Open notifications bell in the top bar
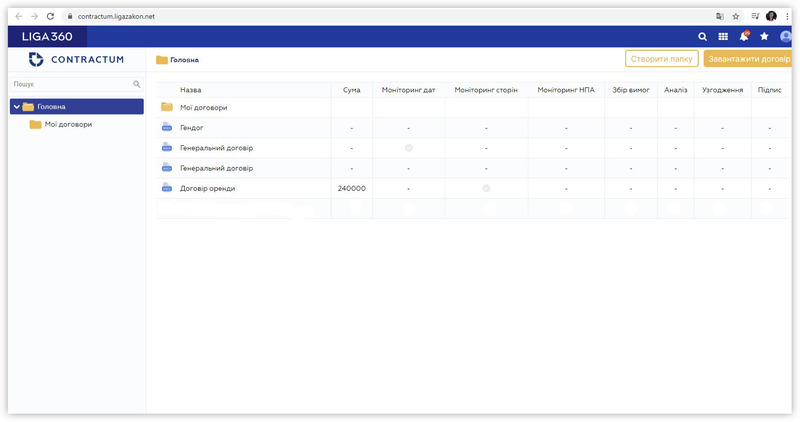This screenshot has height=422, width=800. click(x=744, y=36)
